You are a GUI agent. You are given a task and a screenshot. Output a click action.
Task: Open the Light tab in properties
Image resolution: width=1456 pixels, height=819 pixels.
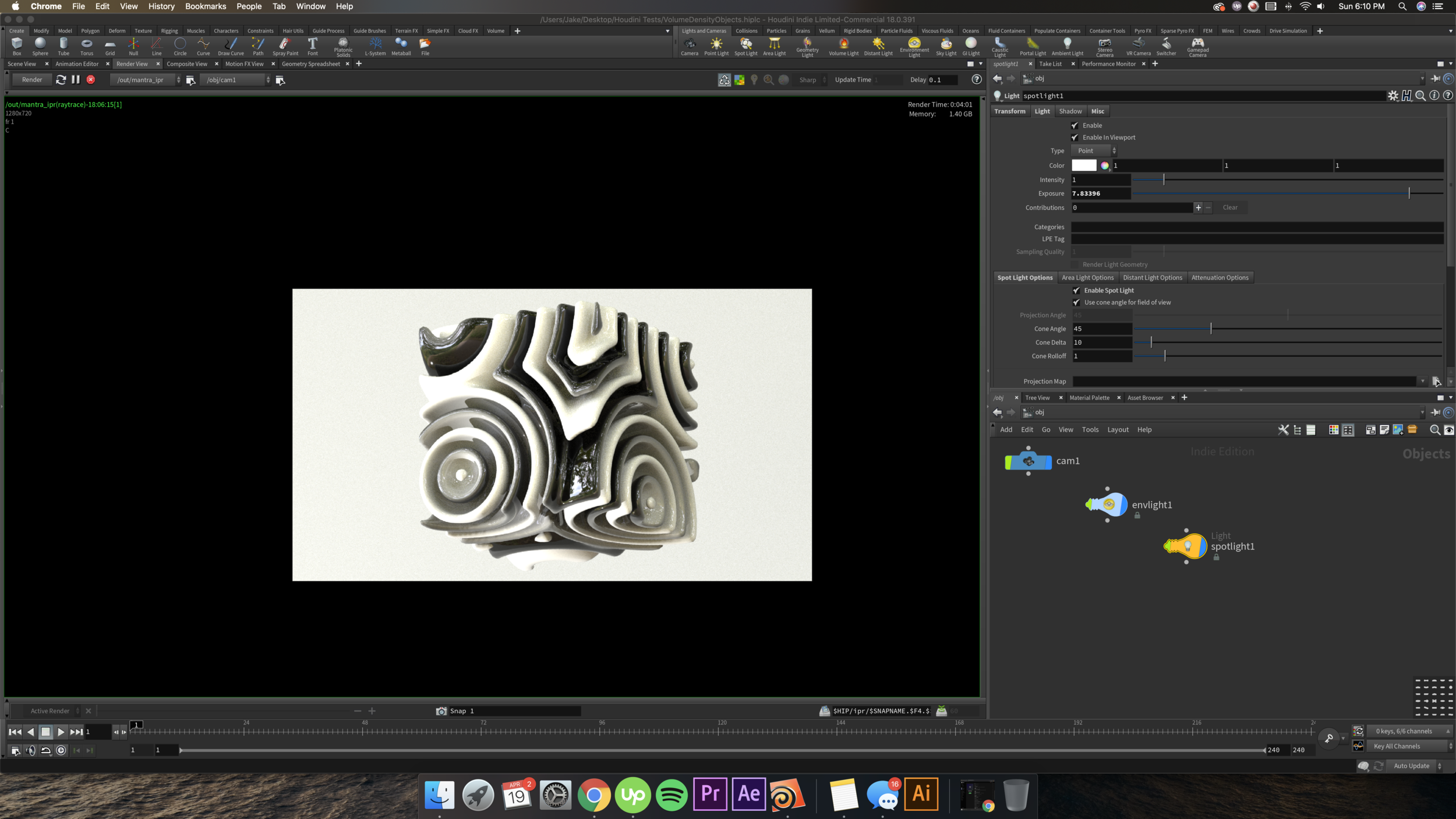coord(1043,111)
